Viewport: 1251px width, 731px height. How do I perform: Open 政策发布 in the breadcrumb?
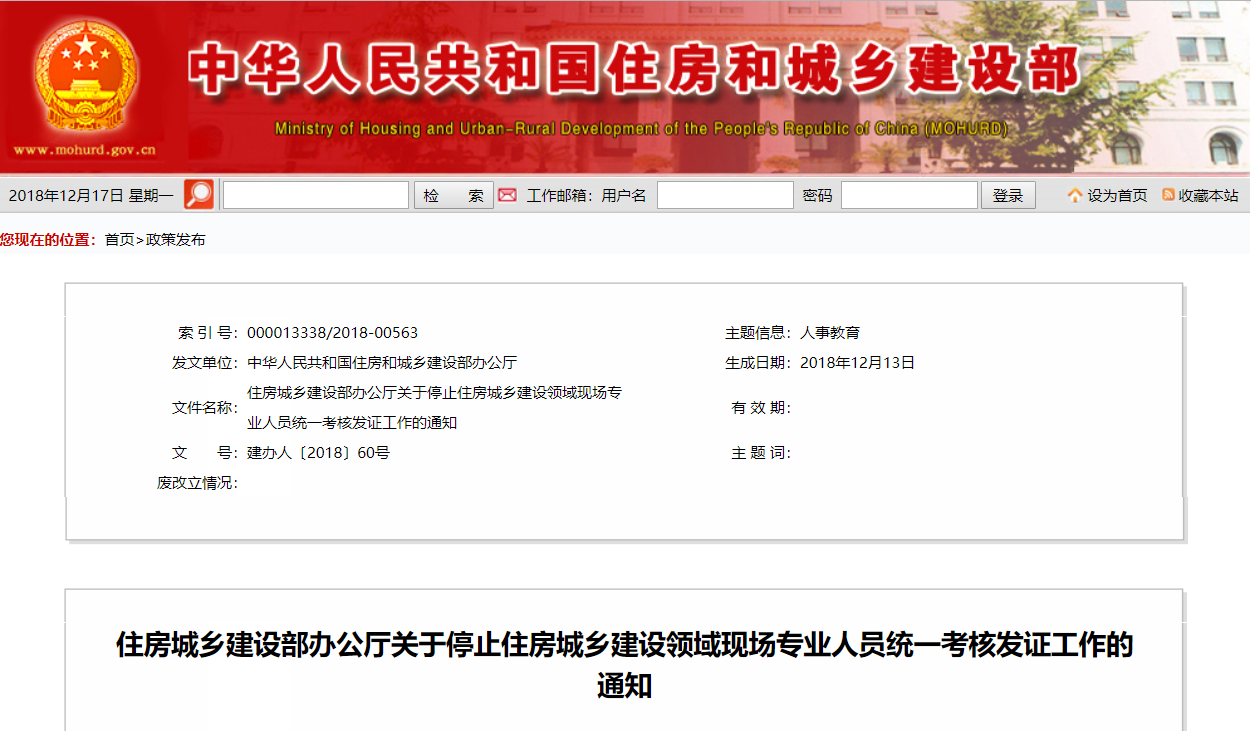(x=176, y=240)
